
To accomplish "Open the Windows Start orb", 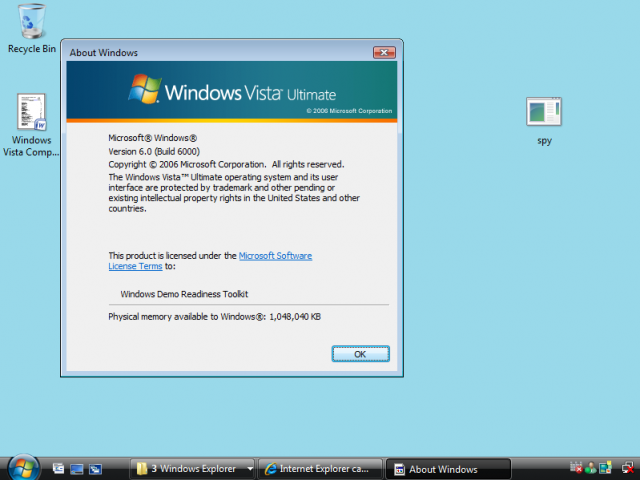I will [23, 468].
